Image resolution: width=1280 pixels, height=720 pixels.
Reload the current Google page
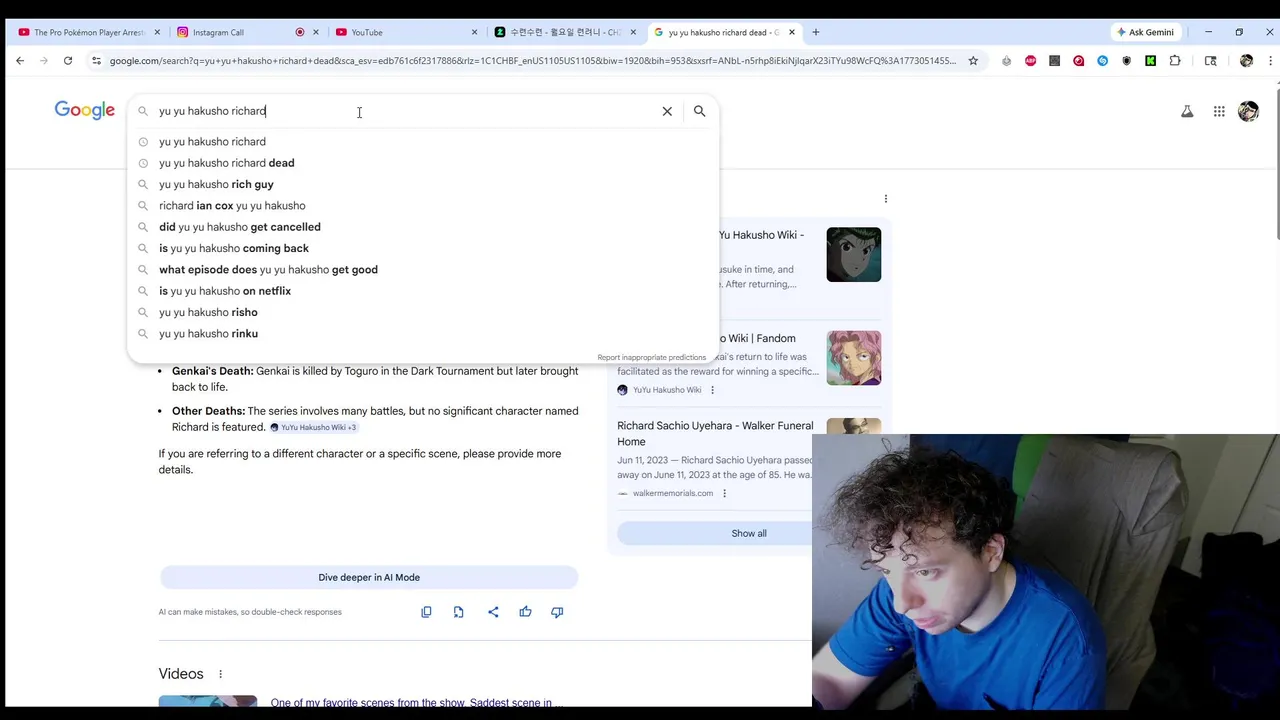point(68,61)
